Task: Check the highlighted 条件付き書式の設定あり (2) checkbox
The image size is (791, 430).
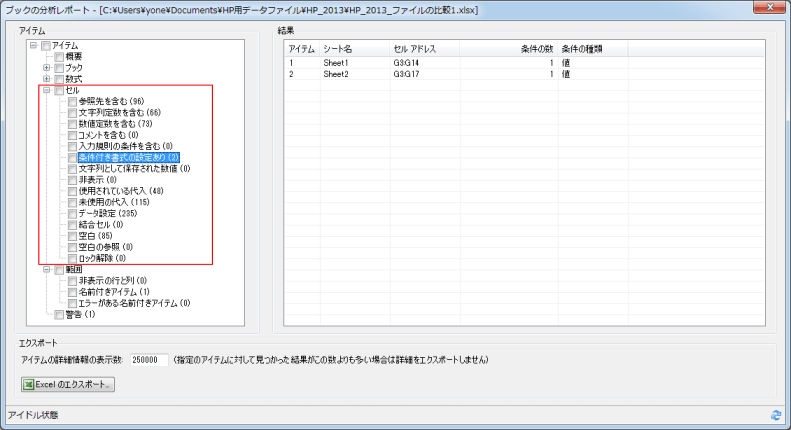Action: click(72, 158)
